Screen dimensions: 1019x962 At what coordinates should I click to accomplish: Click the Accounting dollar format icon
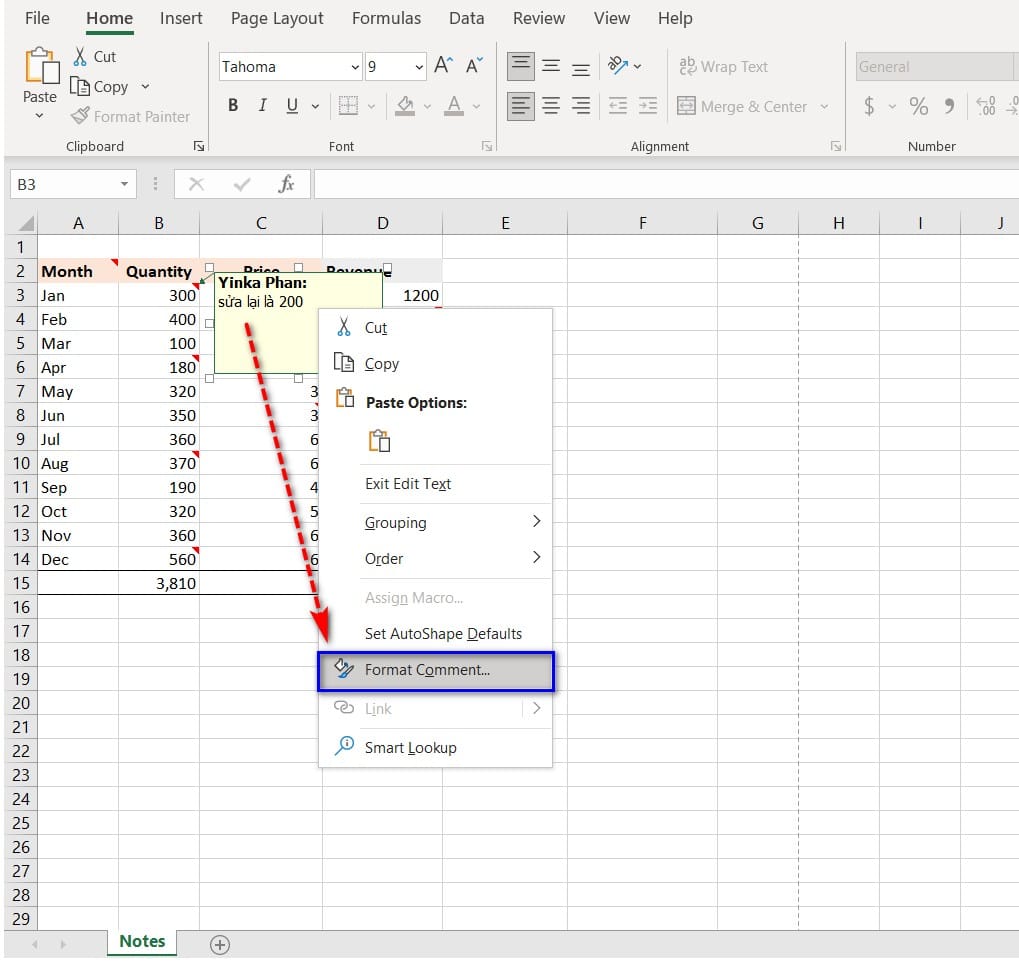[869, 106]
